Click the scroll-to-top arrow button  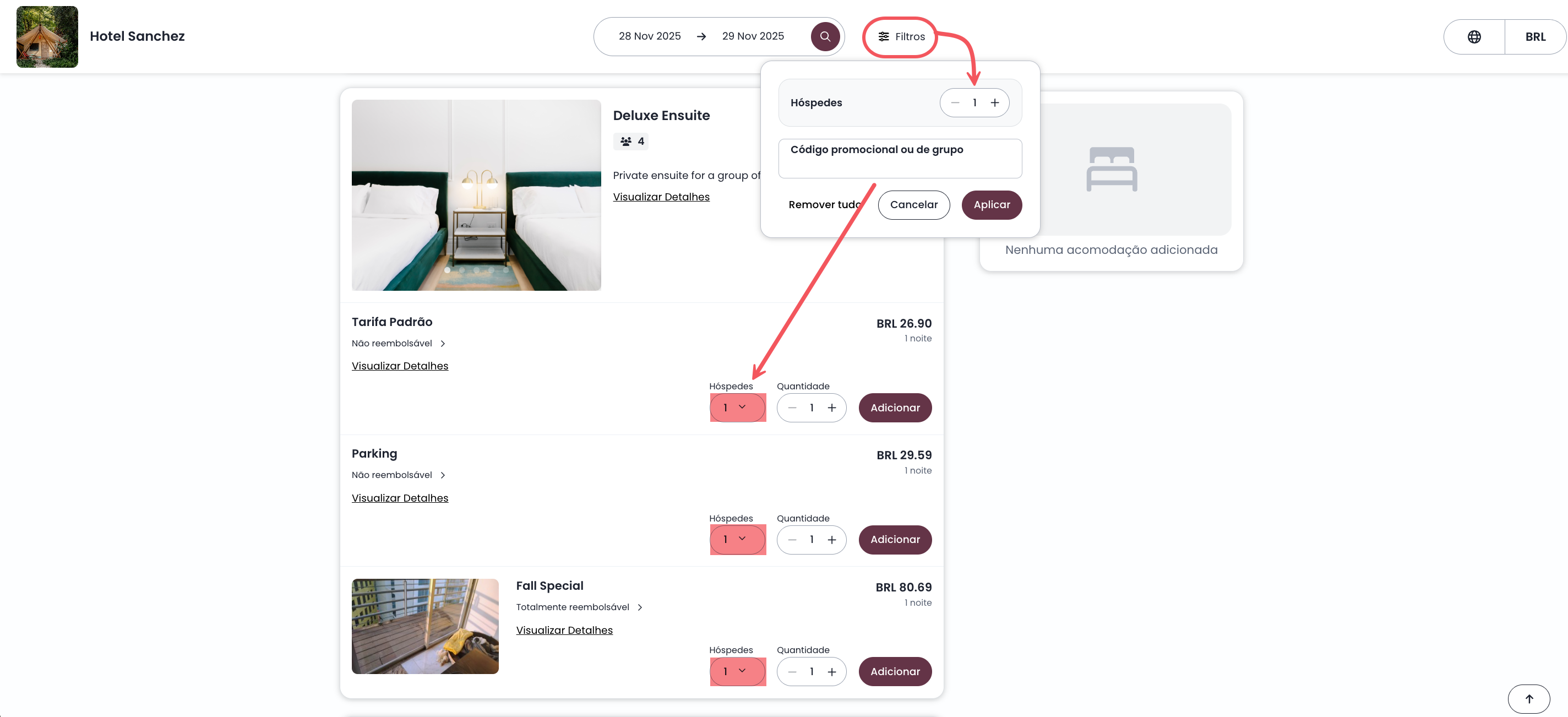[x=1528, y=699]
